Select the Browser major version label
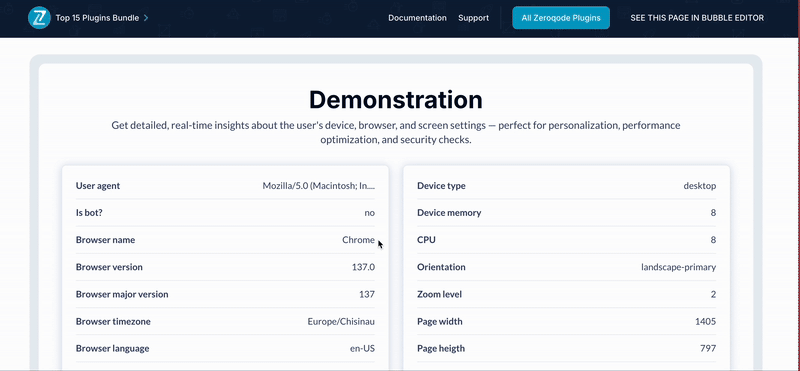The image size is (800, 371). [122, 294]
